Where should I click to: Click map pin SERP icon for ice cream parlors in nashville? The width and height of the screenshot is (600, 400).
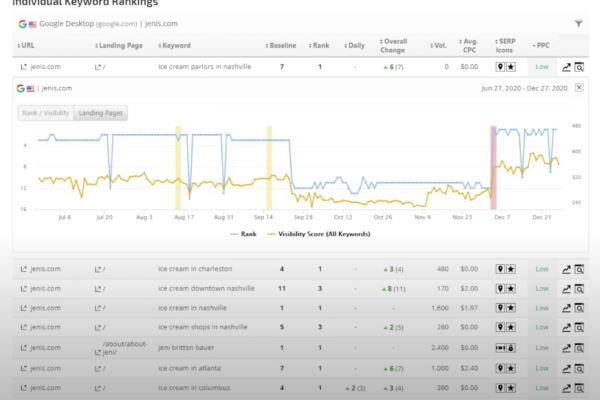coord(500,67)
